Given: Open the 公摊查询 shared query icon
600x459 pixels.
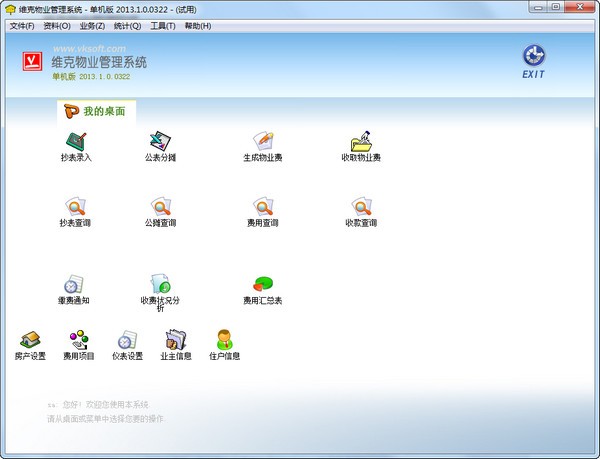Looking at the screenshot, I should (x=160, y=207).
